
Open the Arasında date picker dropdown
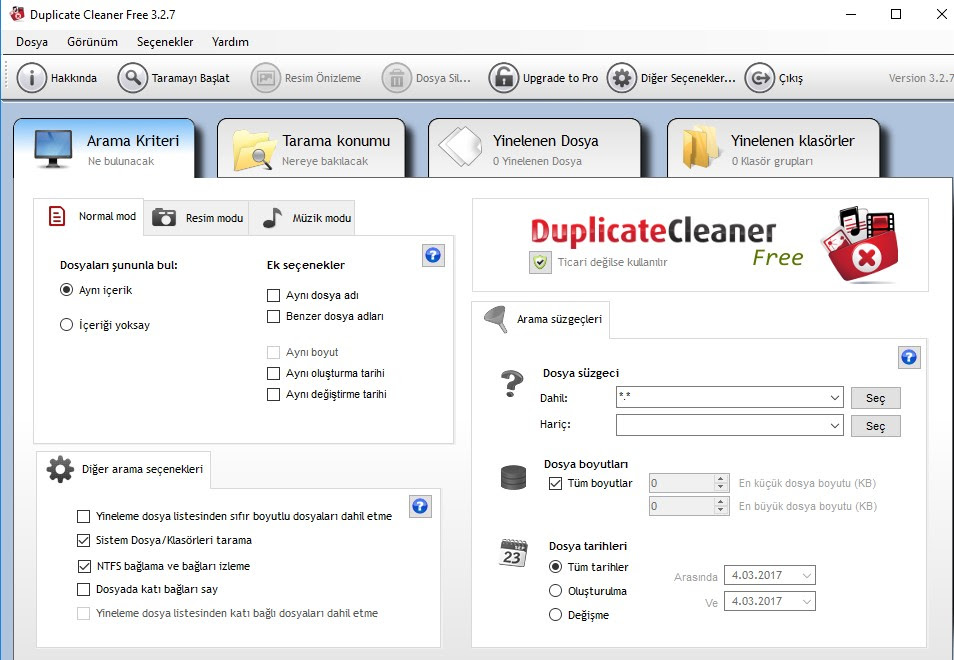tap(807, 575)
